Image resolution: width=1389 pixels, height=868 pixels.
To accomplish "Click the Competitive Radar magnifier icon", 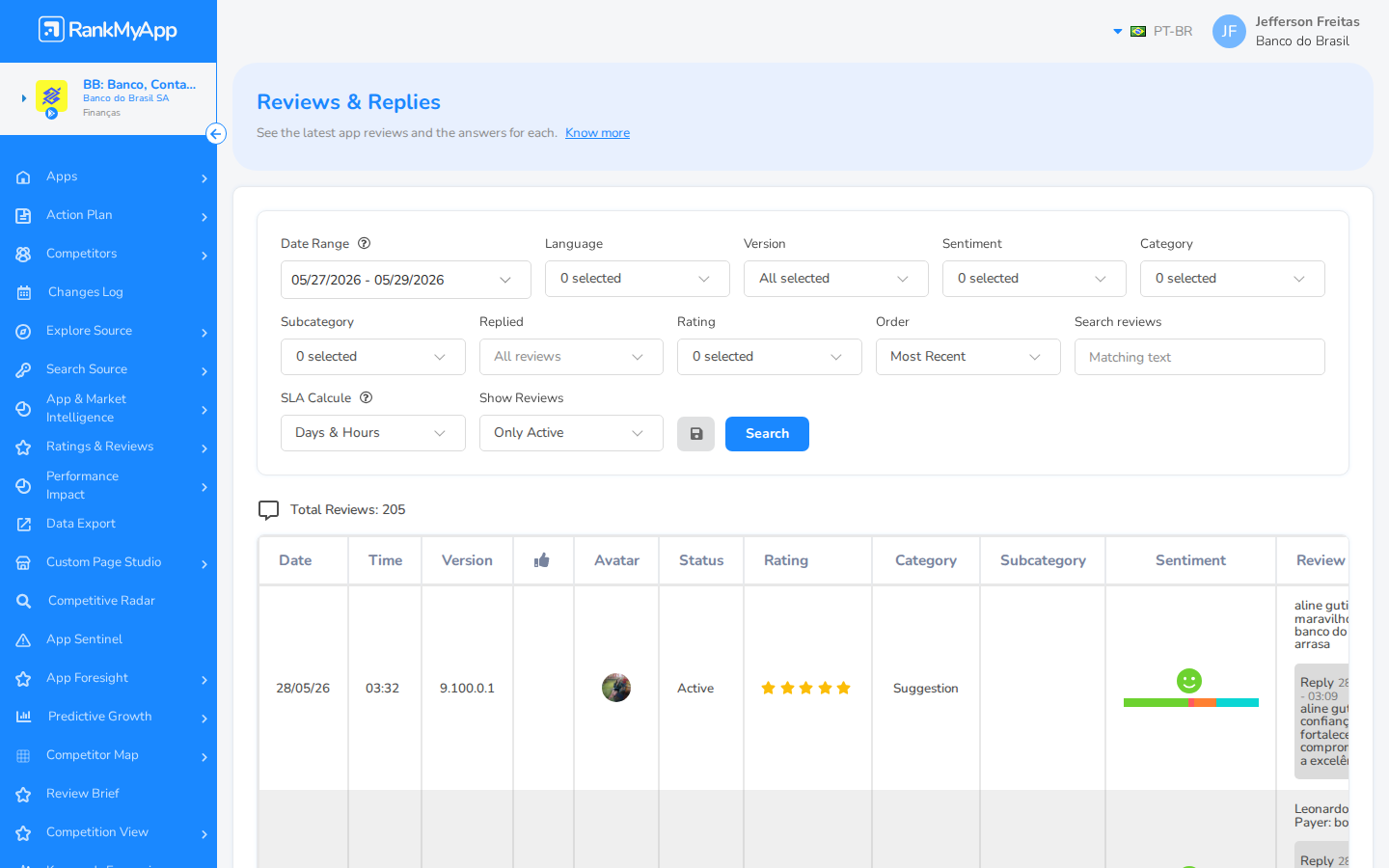I will pos(23,602).
